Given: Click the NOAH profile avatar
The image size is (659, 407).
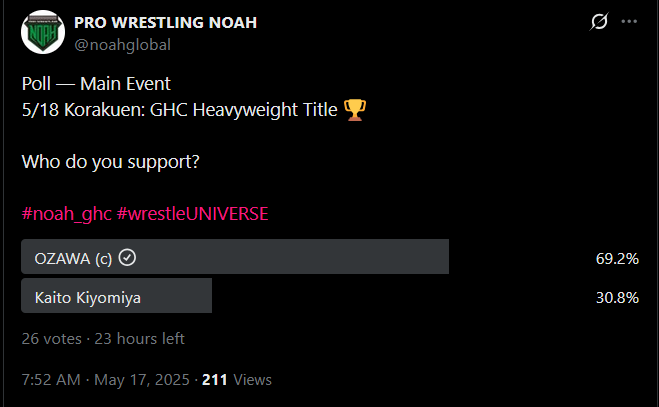Looking at the screenshot, I should 41,32.
